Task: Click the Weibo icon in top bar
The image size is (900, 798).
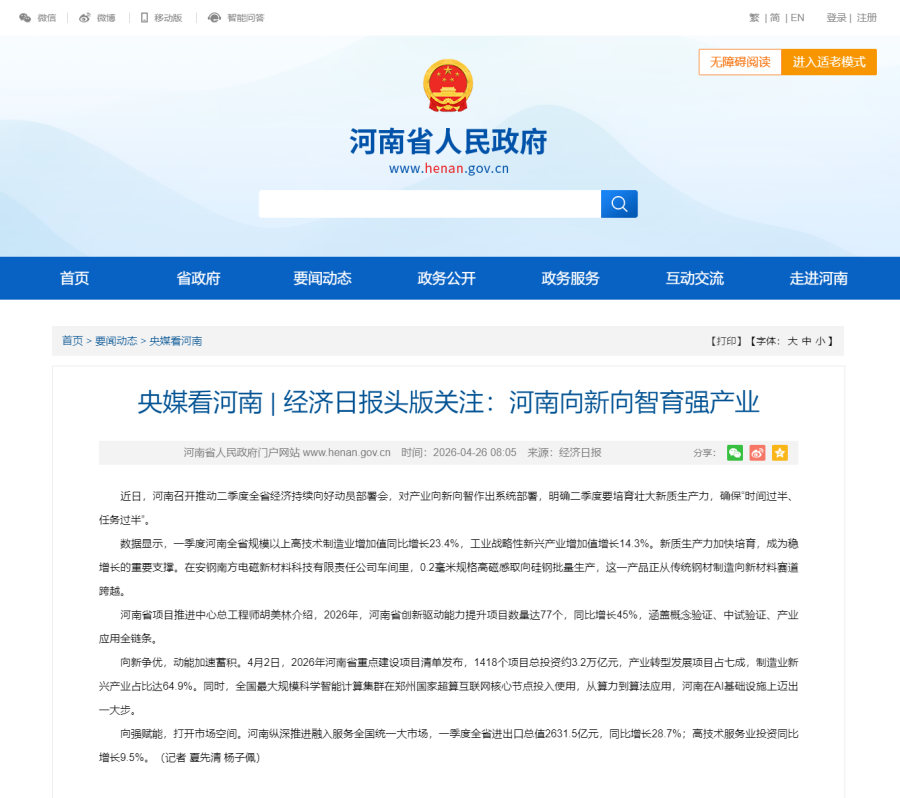Action: coord(85,18)
